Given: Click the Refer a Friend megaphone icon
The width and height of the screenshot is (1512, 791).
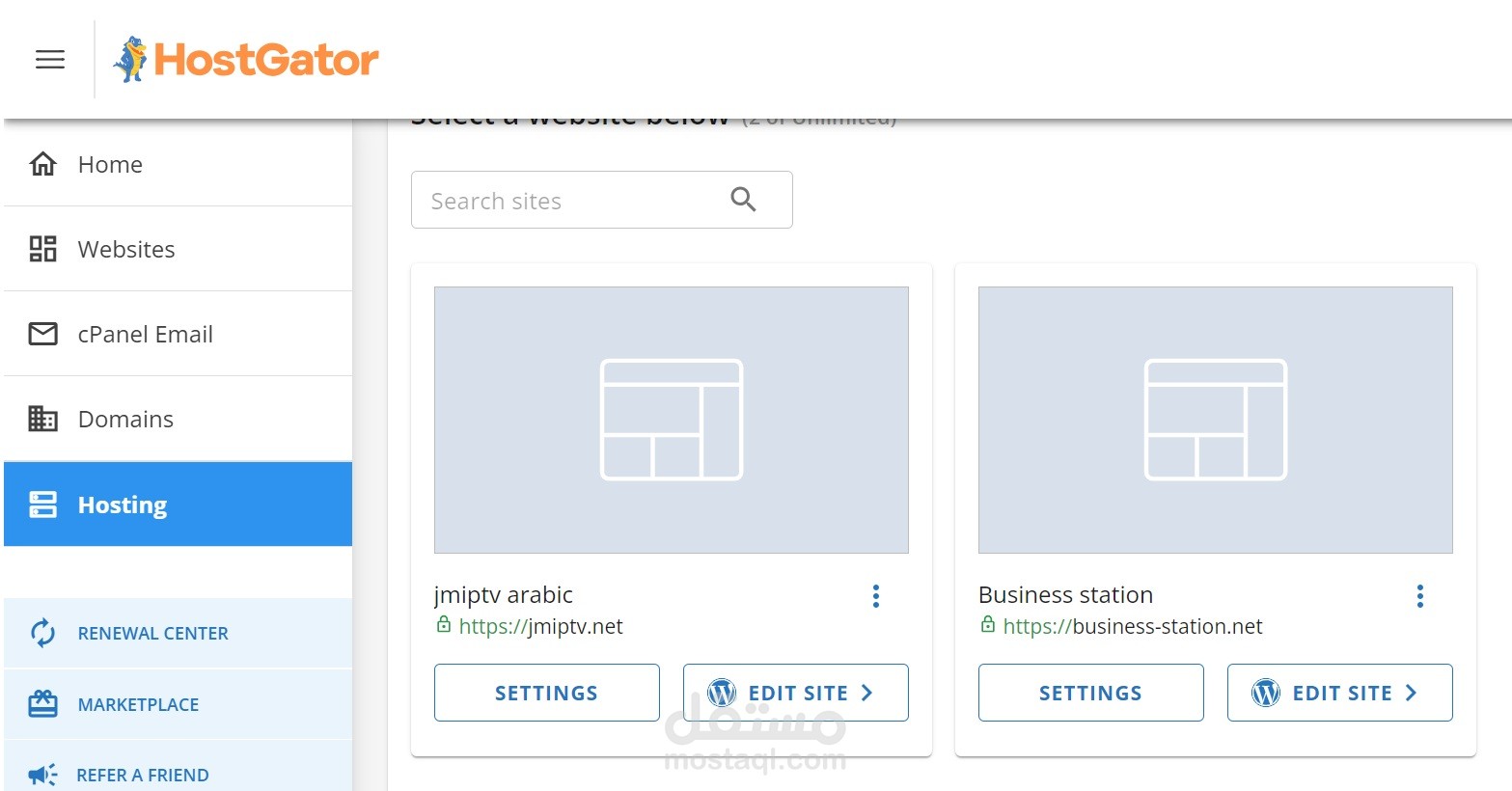Looking at the screenshot, I should point(43,775).
